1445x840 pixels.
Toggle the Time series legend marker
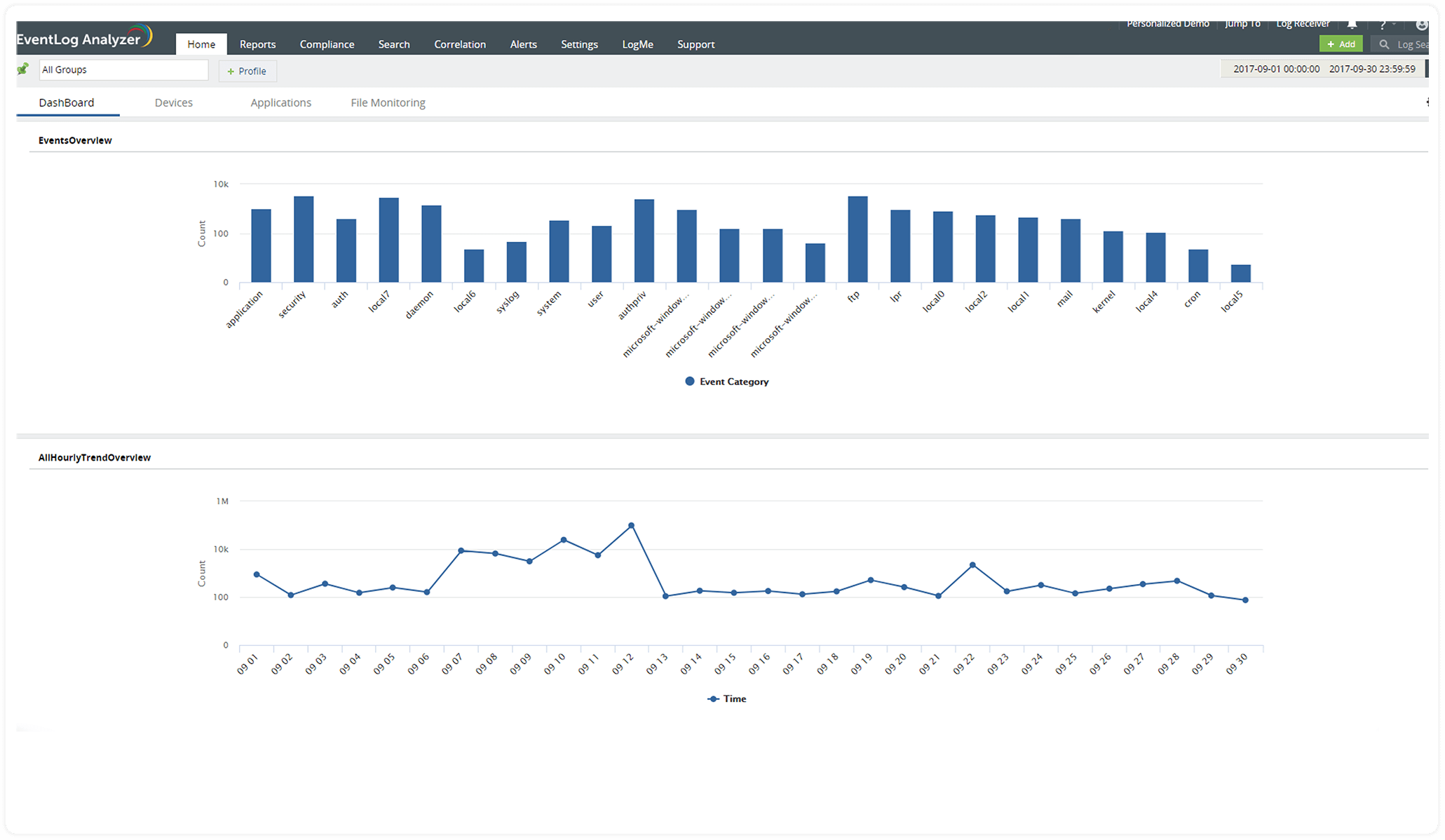click(x=714, y=699)
